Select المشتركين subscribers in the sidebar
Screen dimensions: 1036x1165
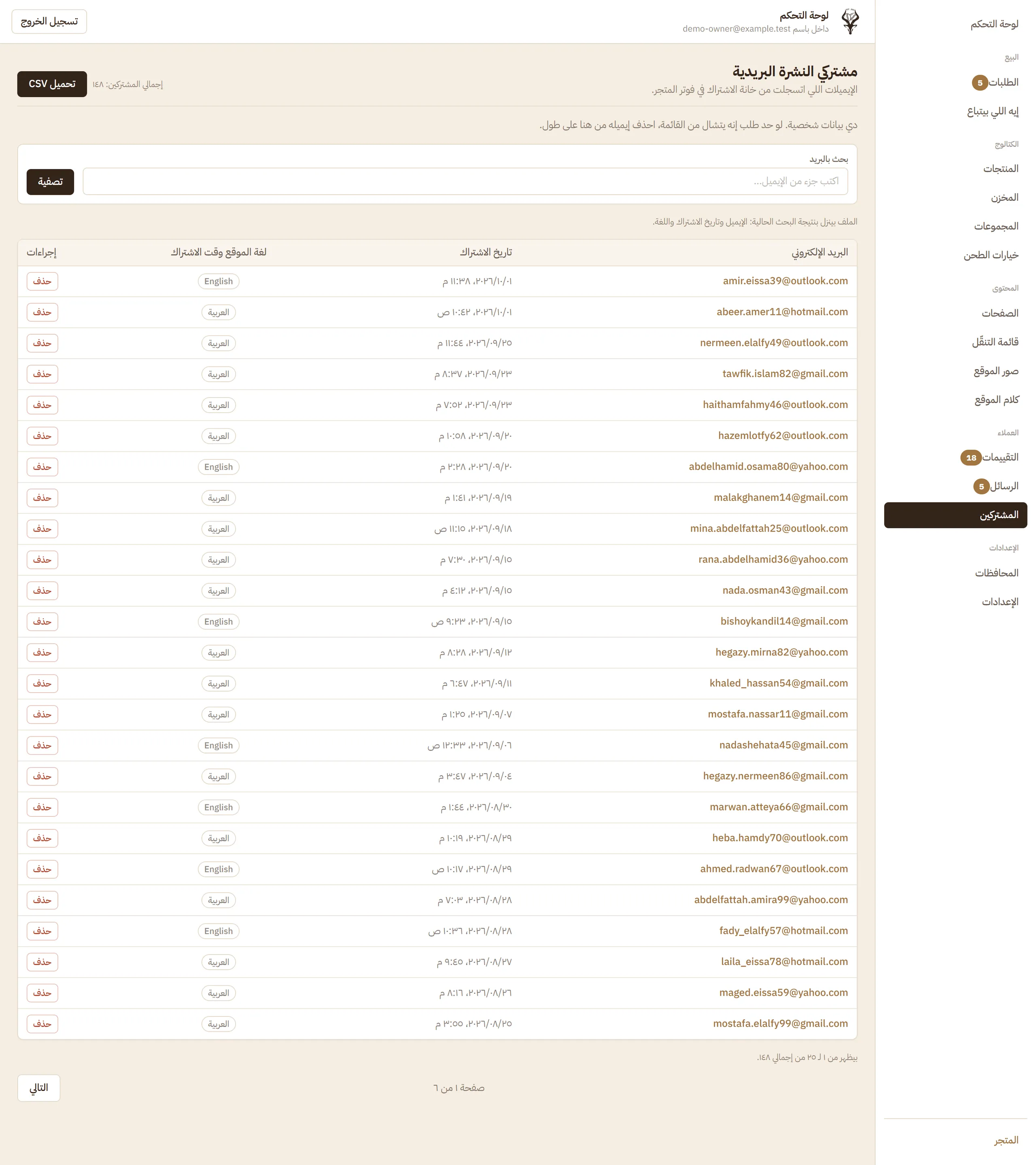tap(955, 515)
